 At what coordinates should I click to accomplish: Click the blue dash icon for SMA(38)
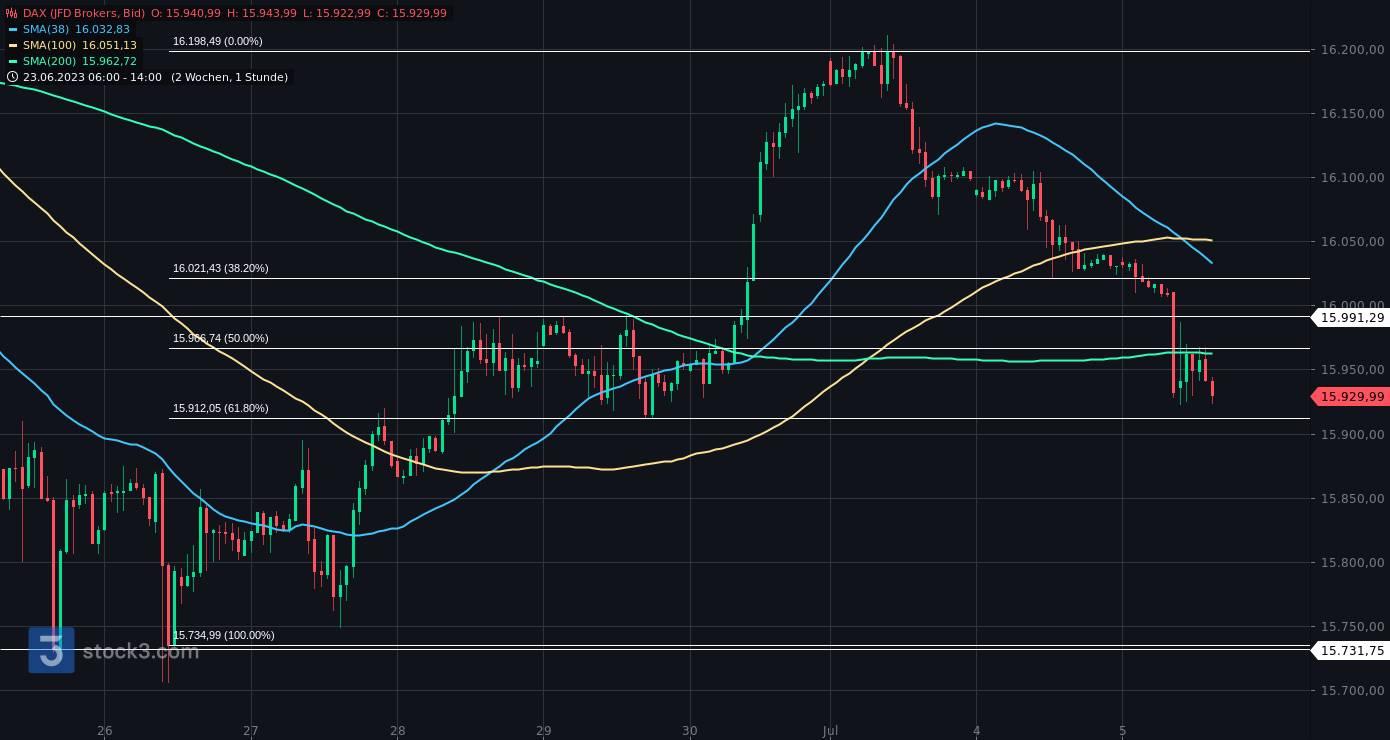coord(11,29)
